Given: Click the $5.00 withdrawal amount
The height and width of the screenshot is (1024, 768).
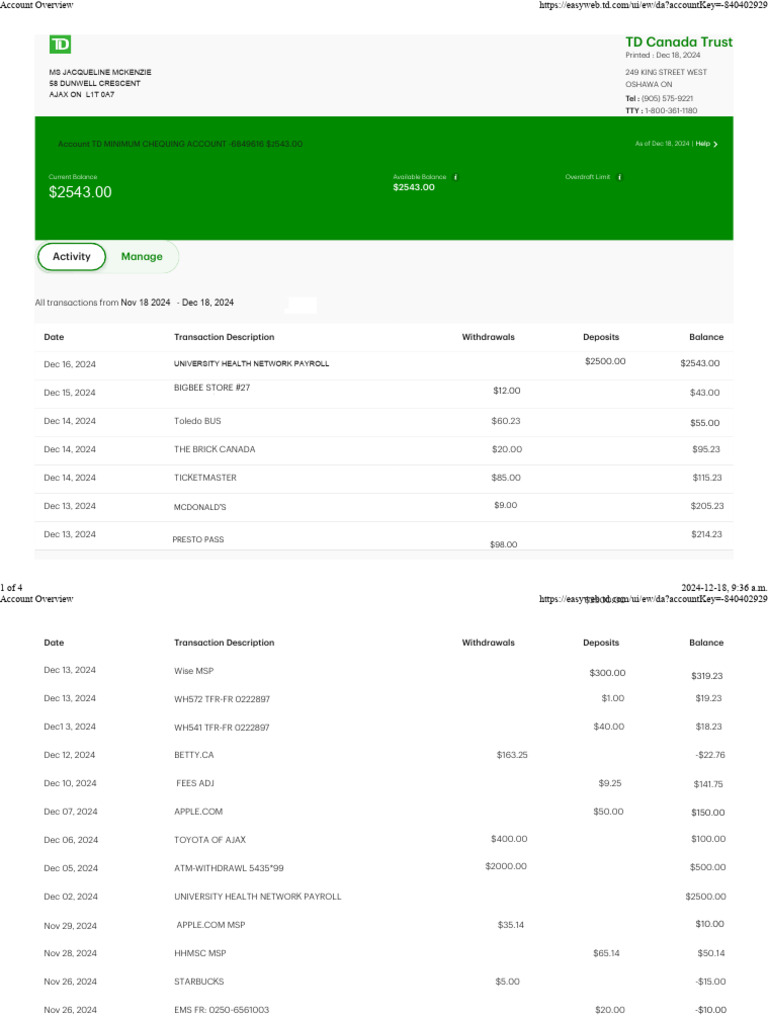Looking at the screenshot, I should [507, 982].
